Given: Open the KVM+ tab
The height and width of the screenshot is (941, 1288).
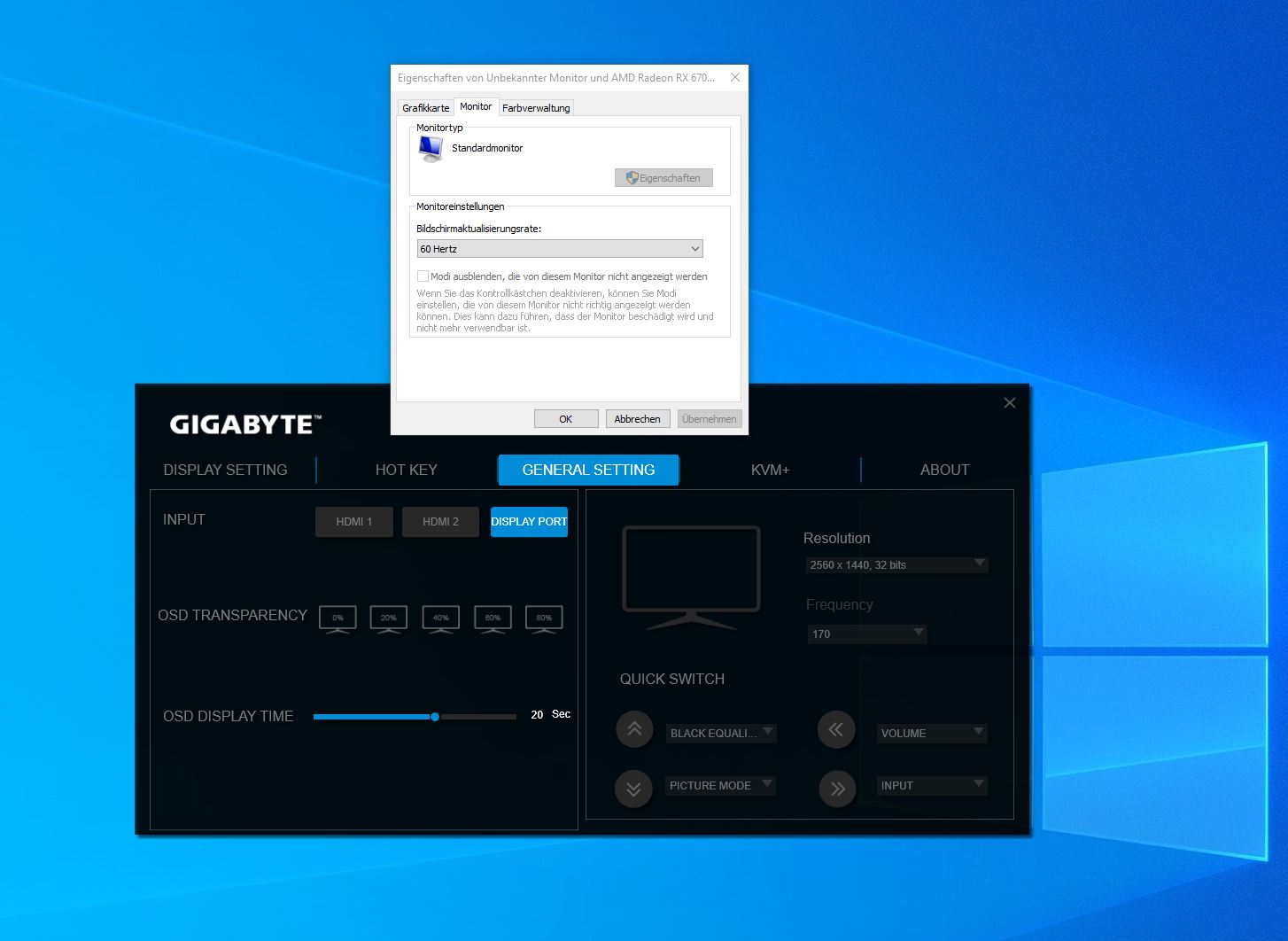Looking at the screenshot, I should (x=770, y=470).
